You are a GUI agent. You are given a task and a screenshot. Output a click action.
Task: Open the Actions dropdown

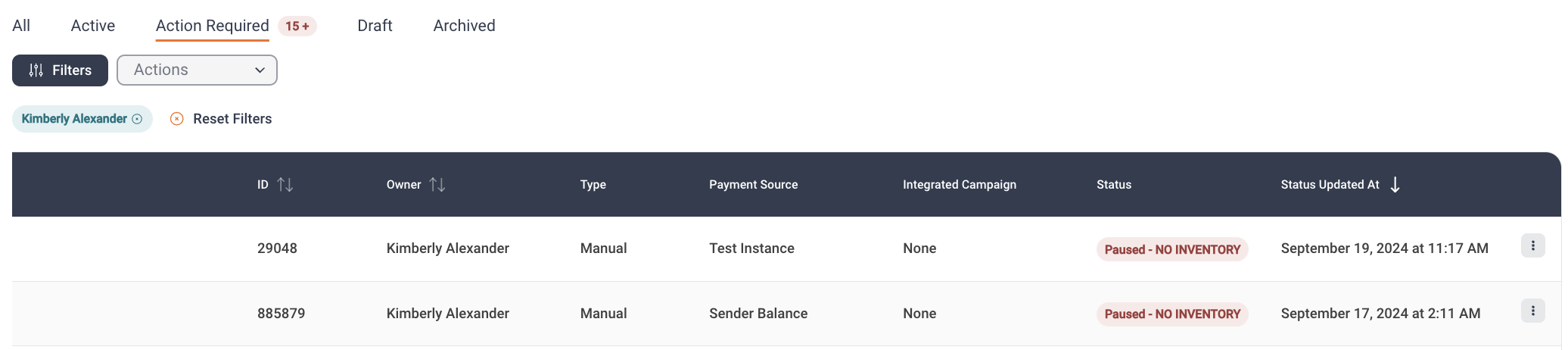(197, 70)
